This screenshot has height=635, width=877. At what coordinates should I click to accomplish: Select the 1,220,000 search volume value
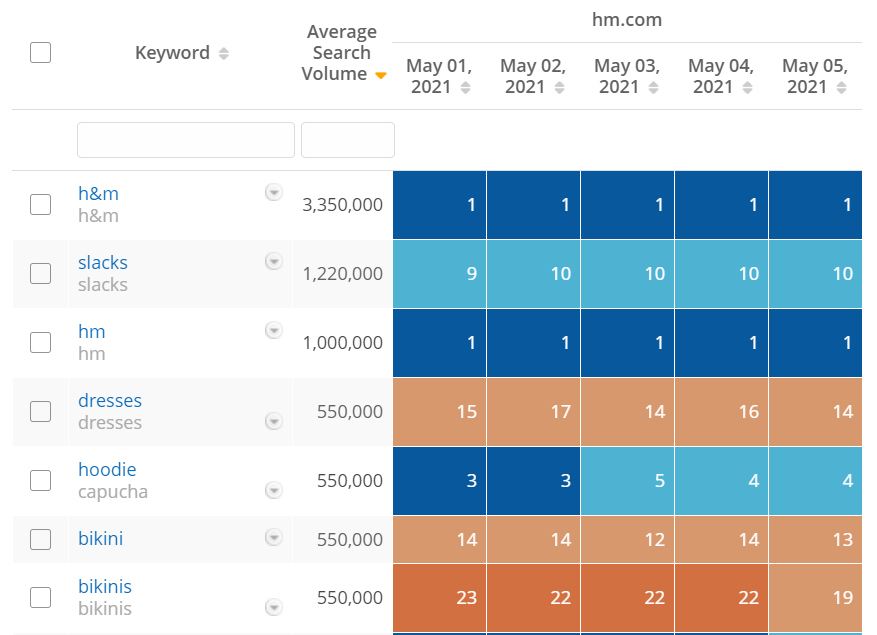point(342,274)
